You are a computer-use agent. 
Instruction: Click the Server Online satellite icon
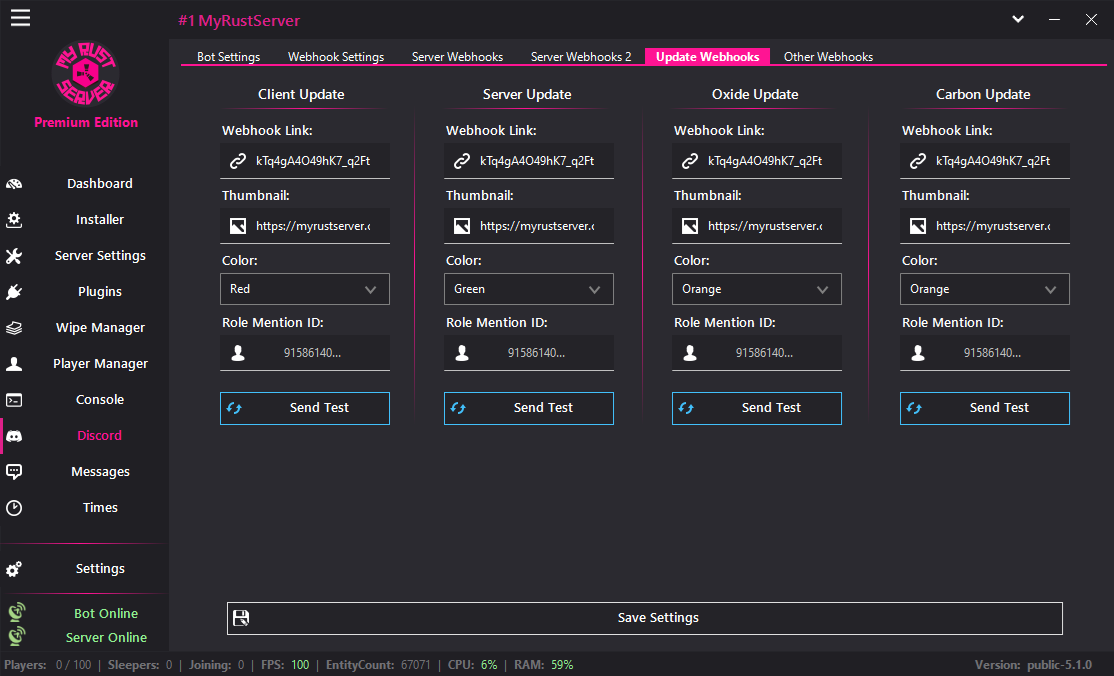coord(16,635)
